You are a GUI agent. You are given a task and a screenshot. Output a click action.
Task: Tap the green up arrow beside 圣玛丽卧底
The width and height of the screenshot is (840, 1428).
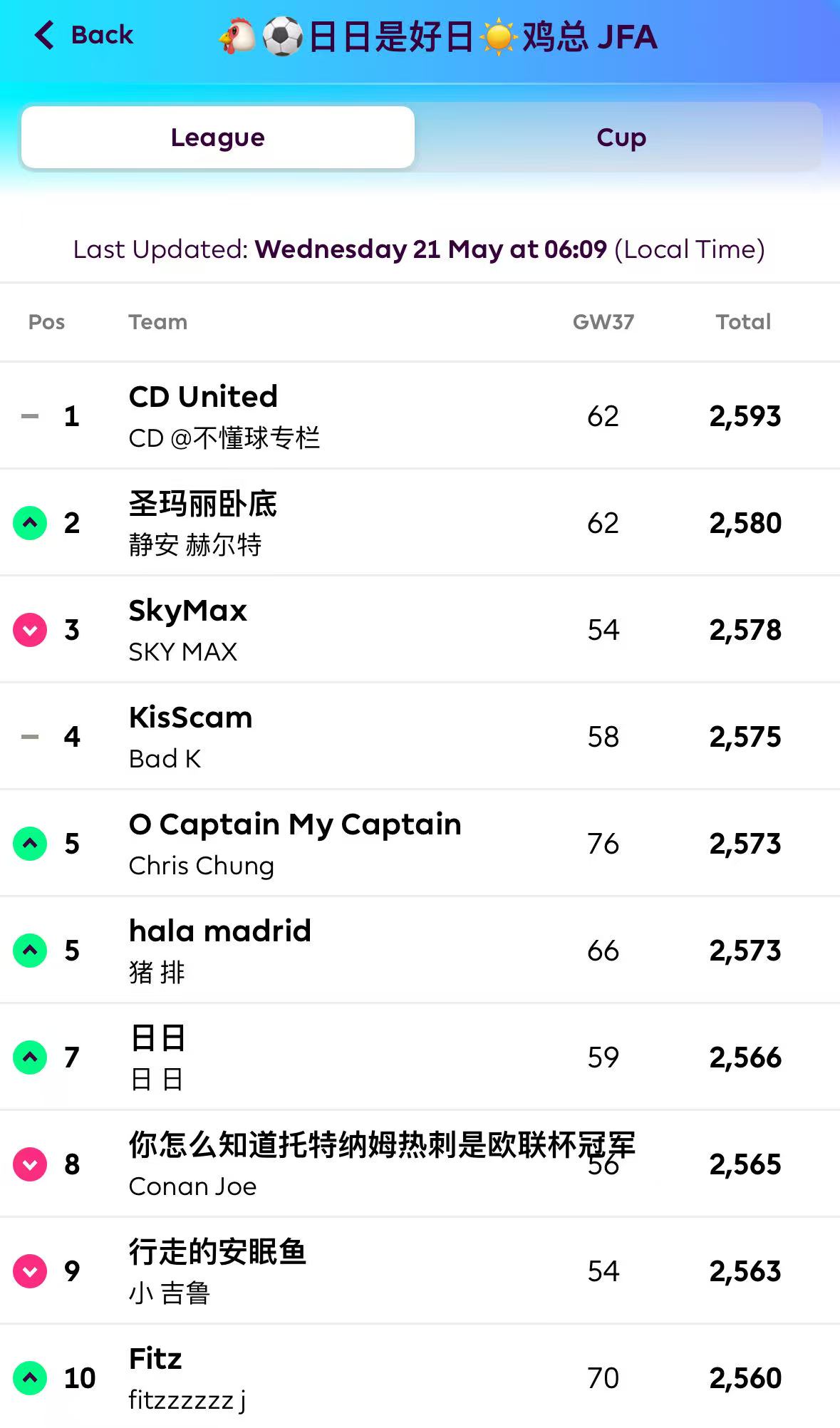[30, 523]
